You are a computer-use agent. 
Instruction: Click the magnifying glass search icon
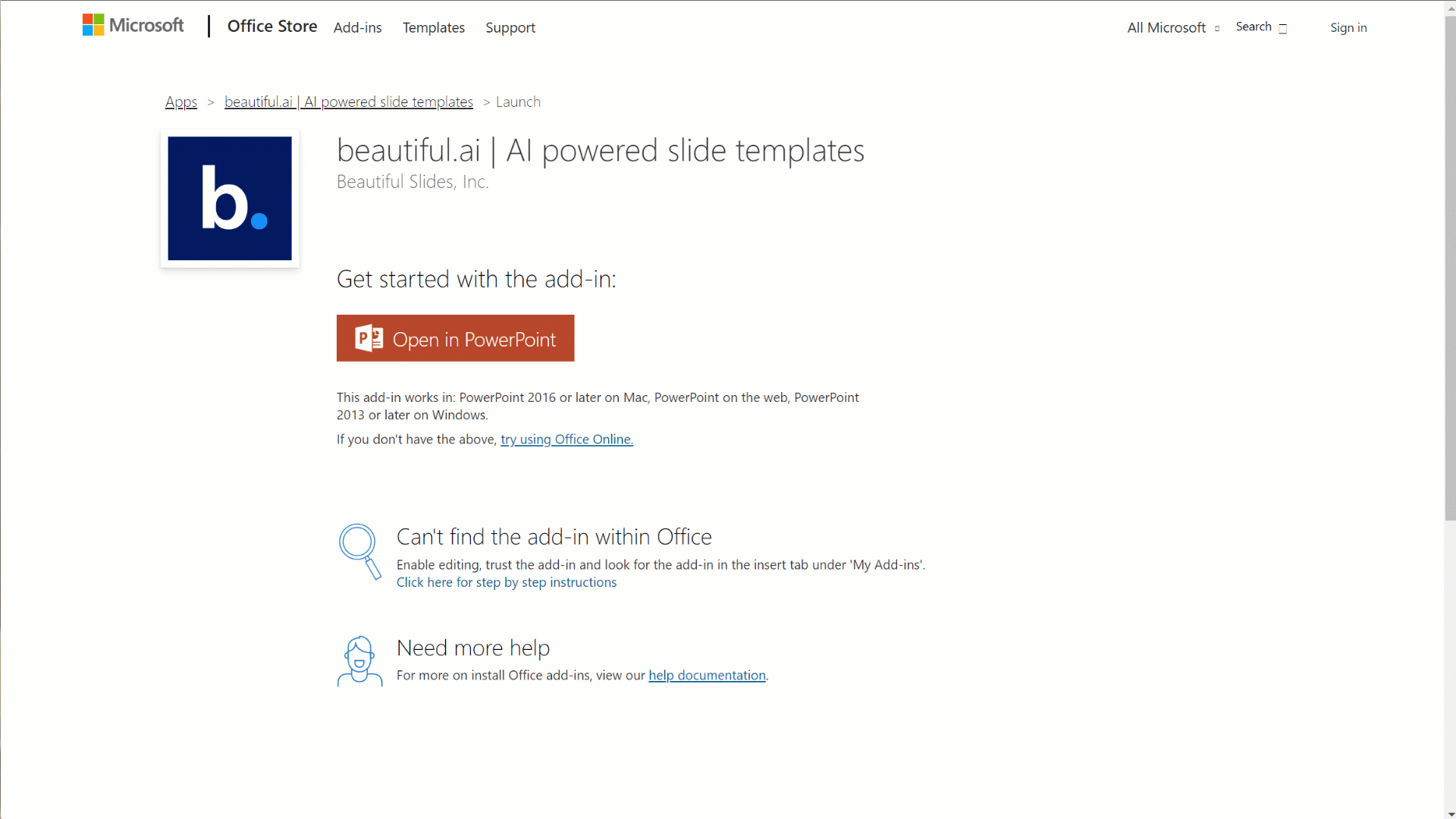click(x=1284, y=27)
